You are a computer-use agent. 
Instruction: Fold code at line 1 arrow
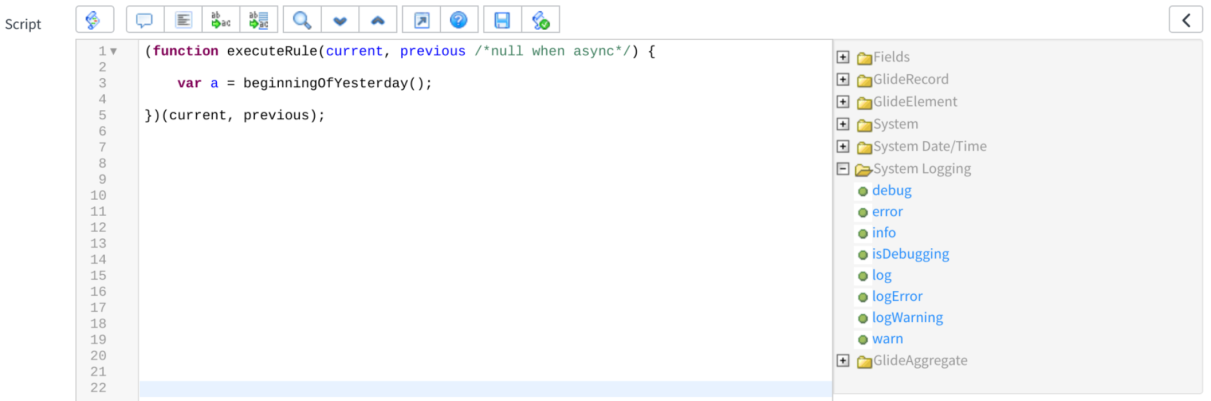[113, 51]
